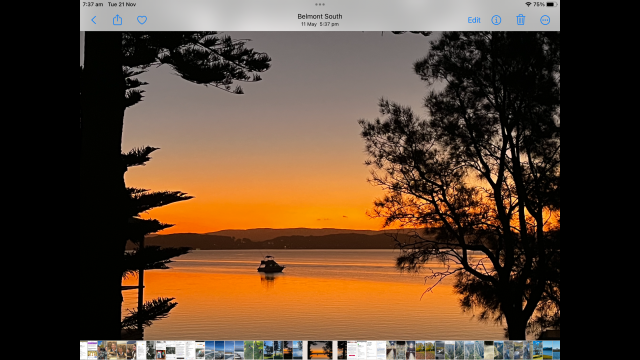The width and height of the screenshot is (640, 360).
Task: Show photo info with the i icon
Action: click(x=496, y=20)
